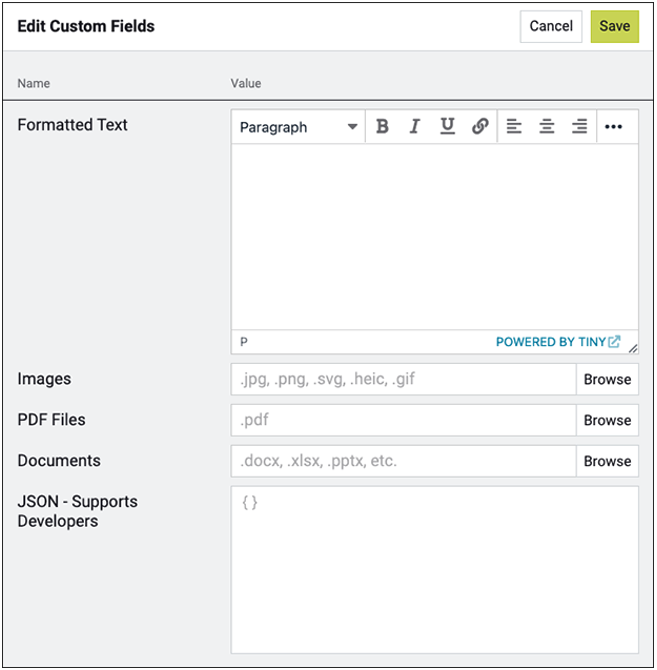Click Save button
This screenshot has width=657, height=670.
coord(614,26)
